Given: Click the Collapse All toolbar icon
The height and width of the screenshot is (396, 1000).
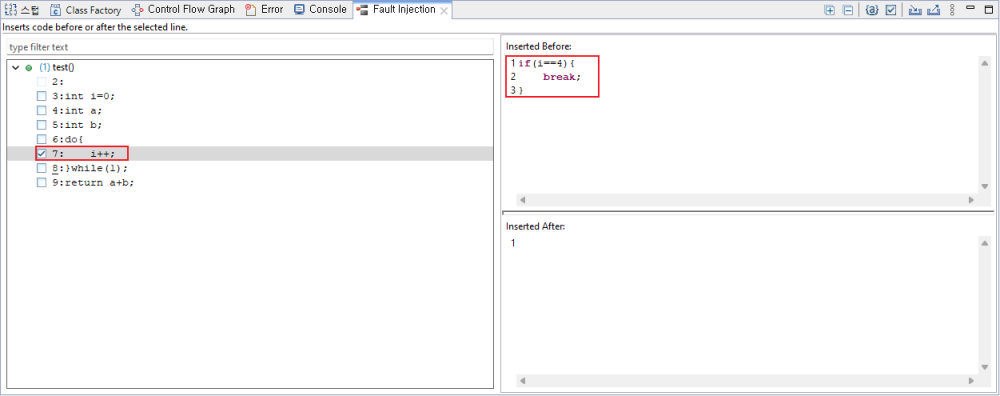Looking at the screenshot, I should pos(848,10).
